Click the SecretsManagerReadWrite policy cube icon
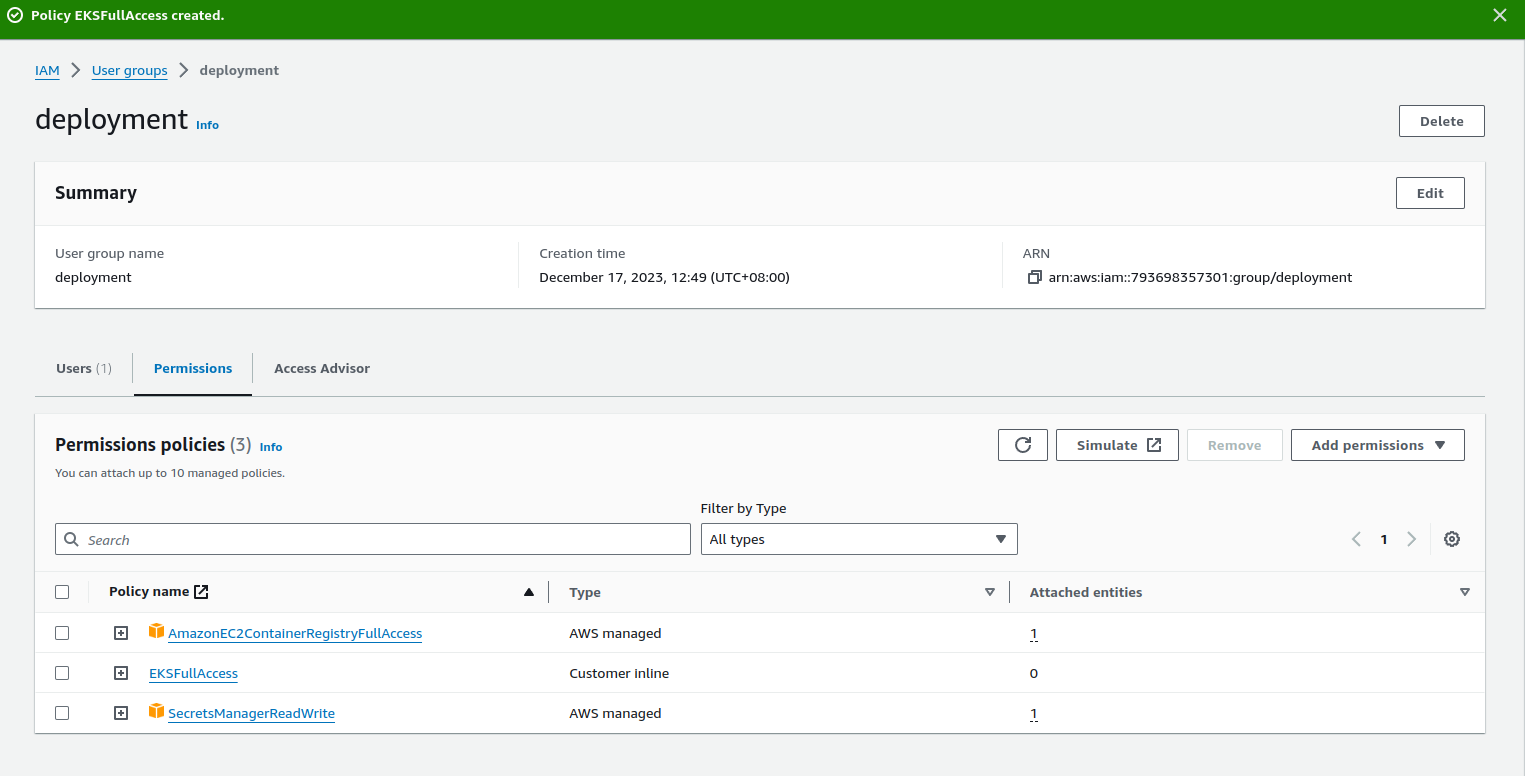Viewport: 1525px width, 776px height. click(x=156, y=711)
